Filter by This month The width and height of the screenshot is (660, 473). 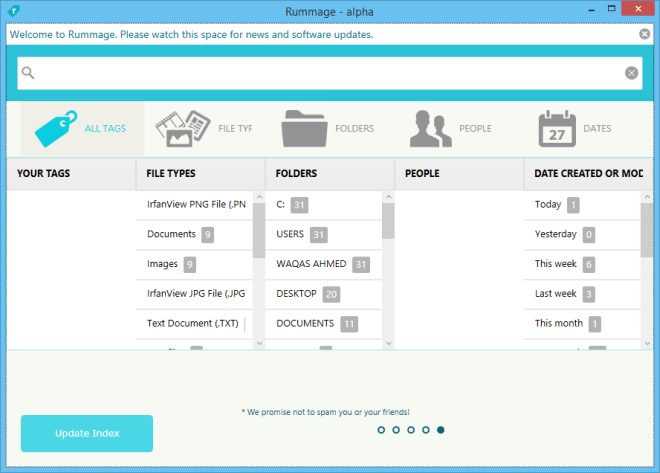click(x=582, y=324)
